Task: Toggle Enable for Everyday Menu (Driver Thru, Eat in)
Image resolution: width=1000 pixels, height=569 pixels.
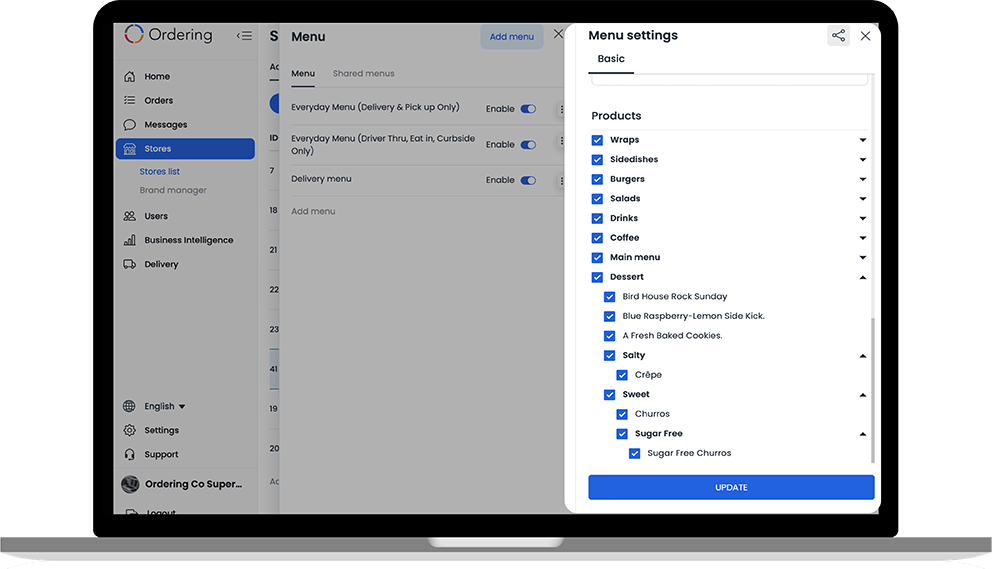Action: [528, 145]
